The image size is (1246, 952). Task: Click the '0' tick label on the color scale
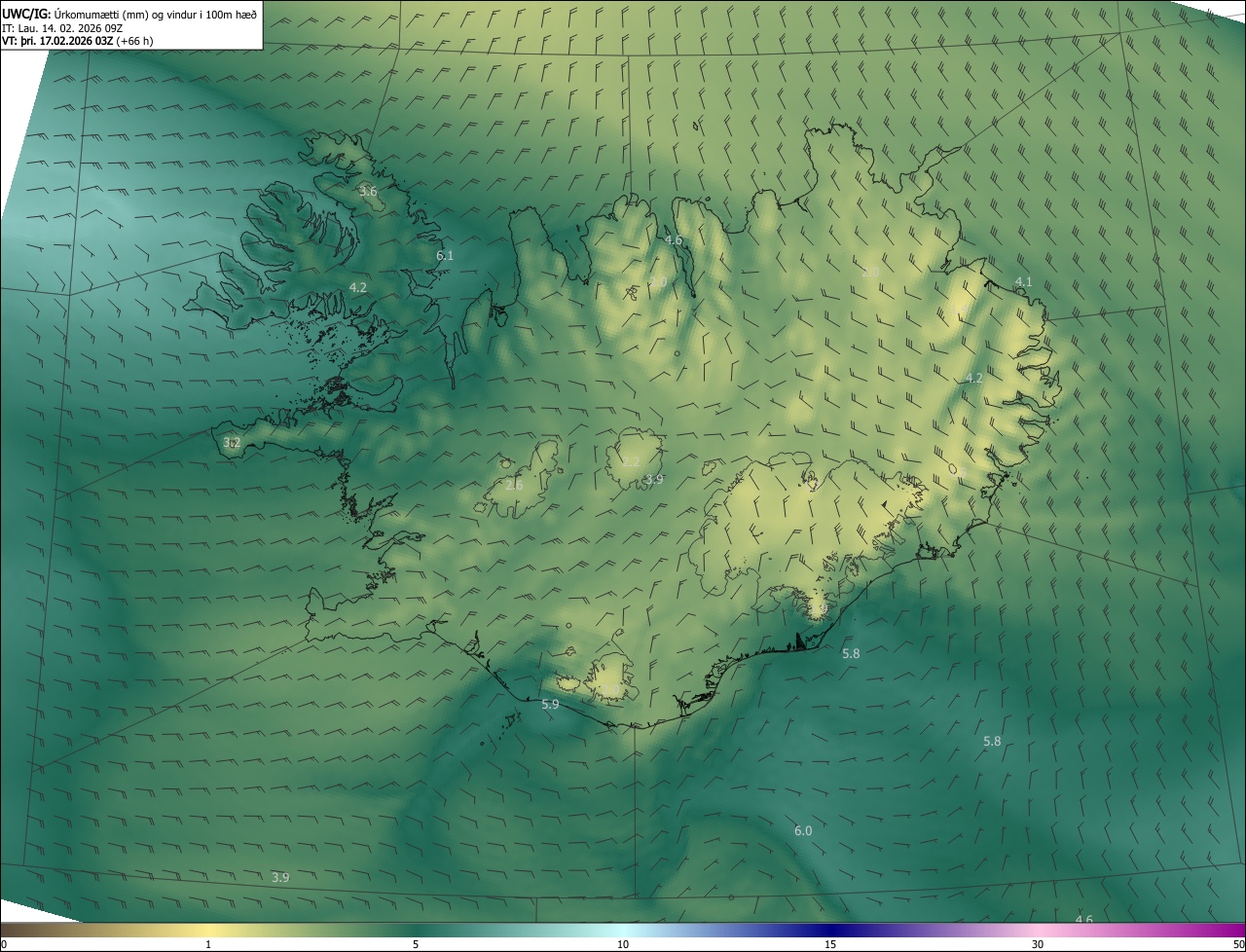click(x=4, y=944)
